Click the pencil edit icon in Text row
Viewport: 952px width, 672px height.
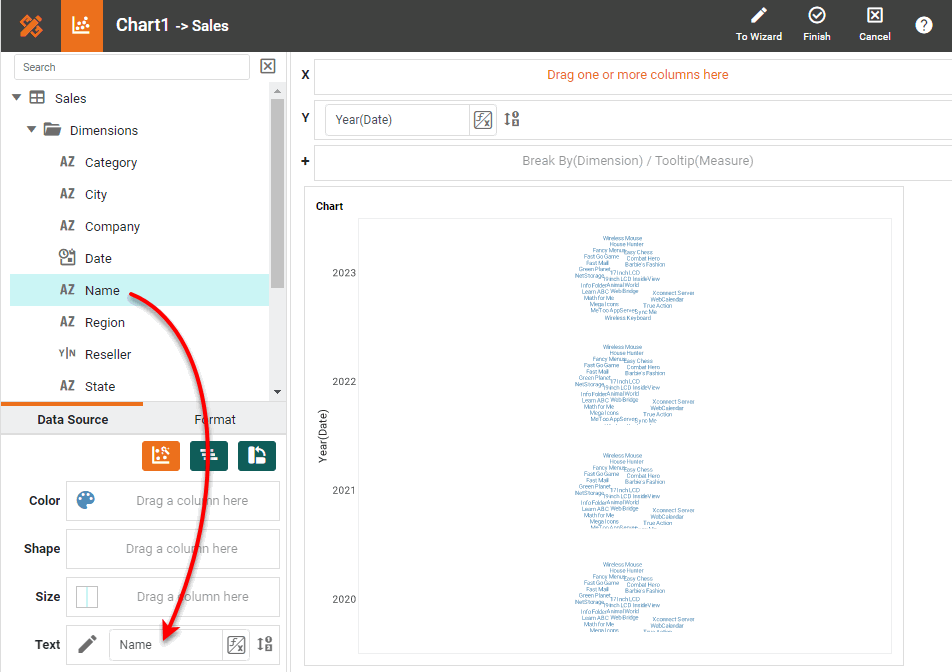pyautogui.click(x=88, y=644)
